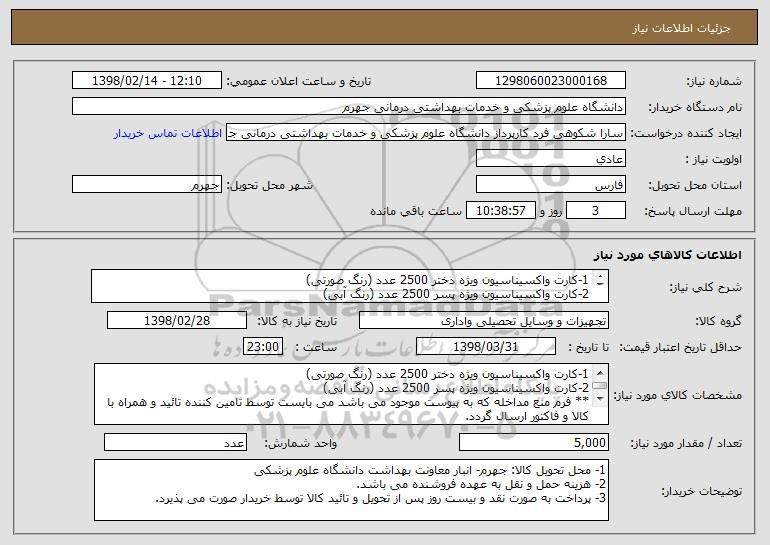Click the time field showing 23:00
The image size is (770, 545).
pos(263,347)
